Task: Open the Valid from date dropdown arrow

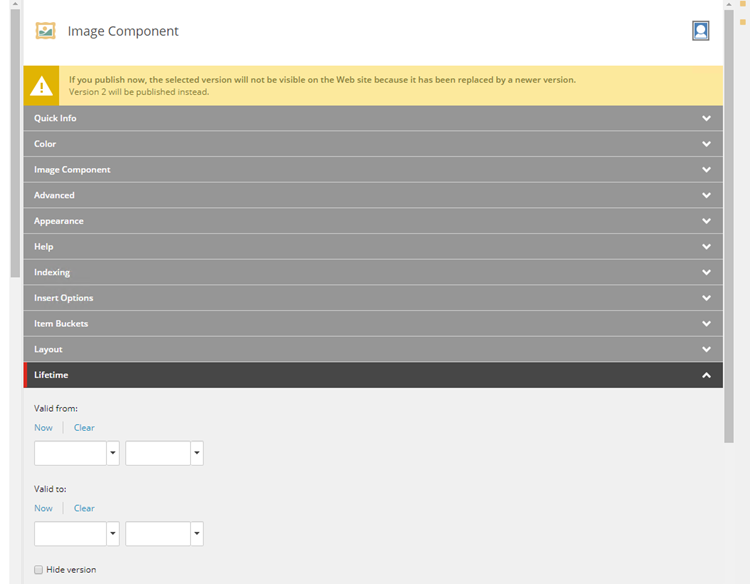Action: [113, 453]
